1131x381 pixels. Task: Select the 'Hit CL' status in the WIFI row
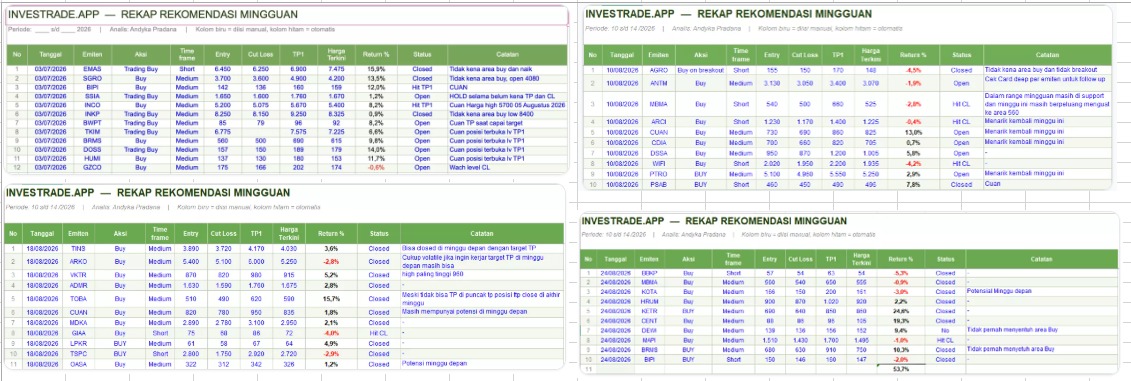click(x=961, y=164)
